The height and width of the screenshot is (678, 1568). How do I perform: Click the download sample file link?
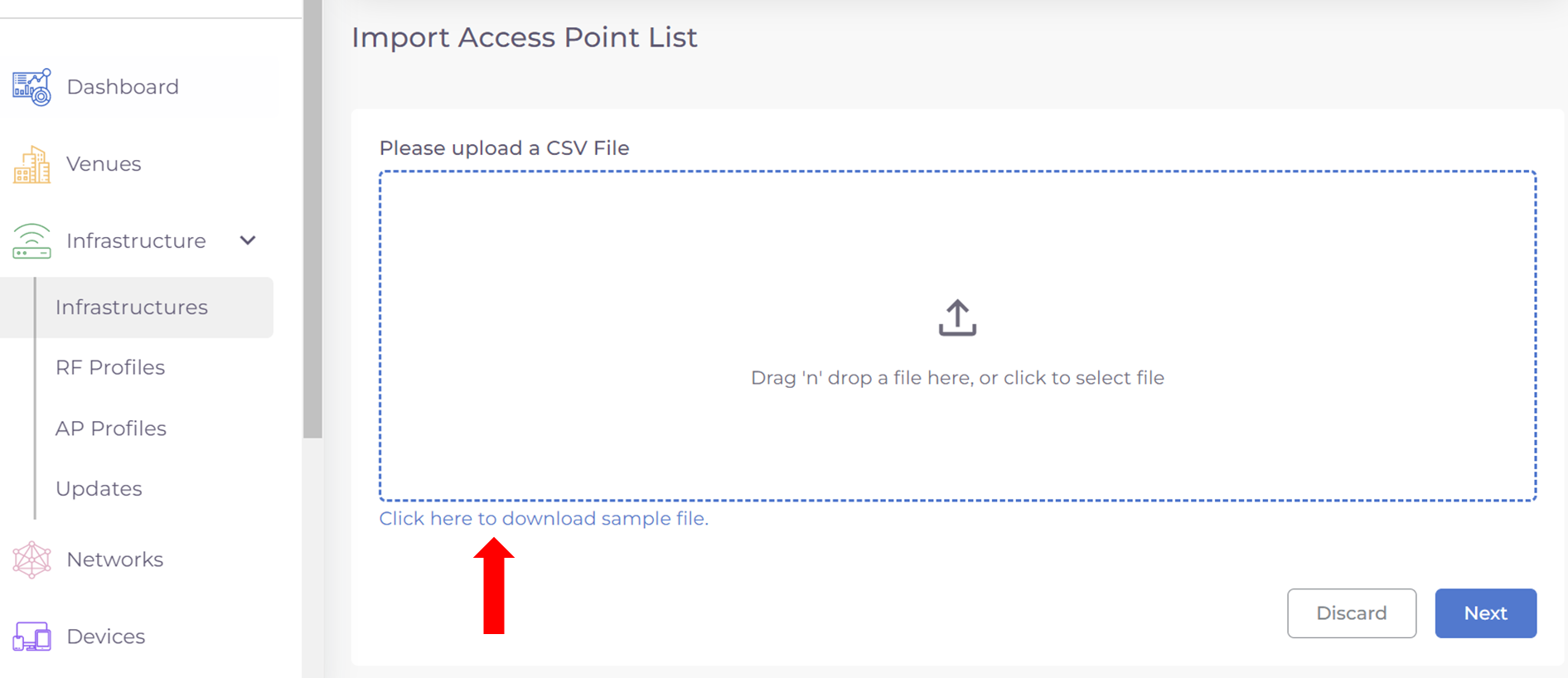pyautogui.click(x=544, y=519)
